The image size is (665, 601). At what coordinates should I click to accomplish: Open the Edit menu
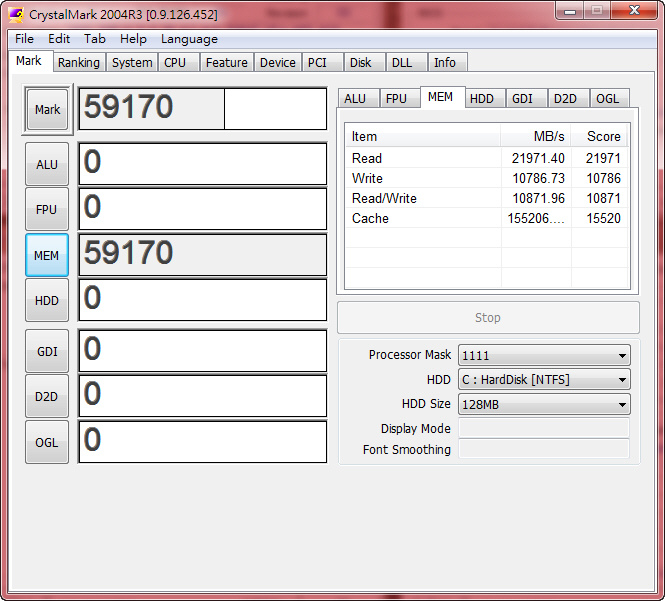click(59, 39)
